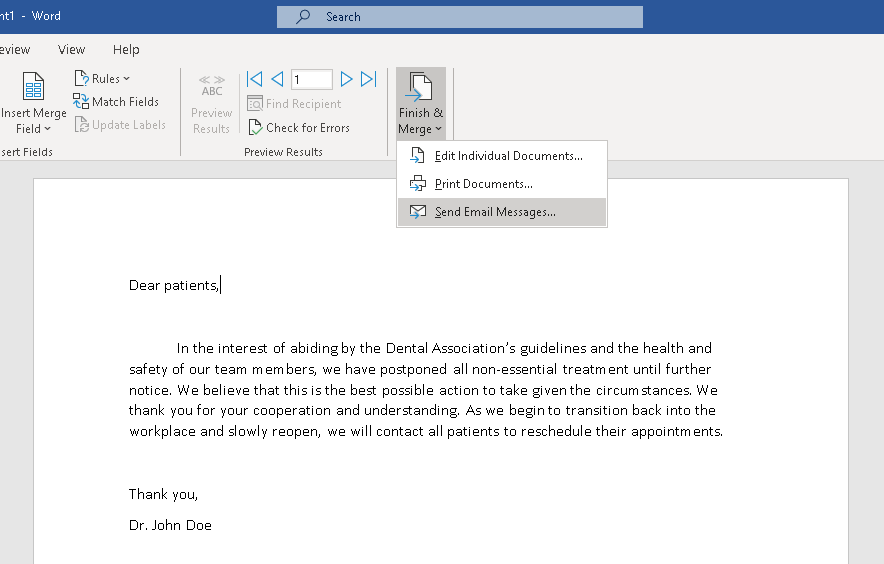Click the Match Fields icon
This screenshot has width=884, height=564.
[x=81, y=102]
